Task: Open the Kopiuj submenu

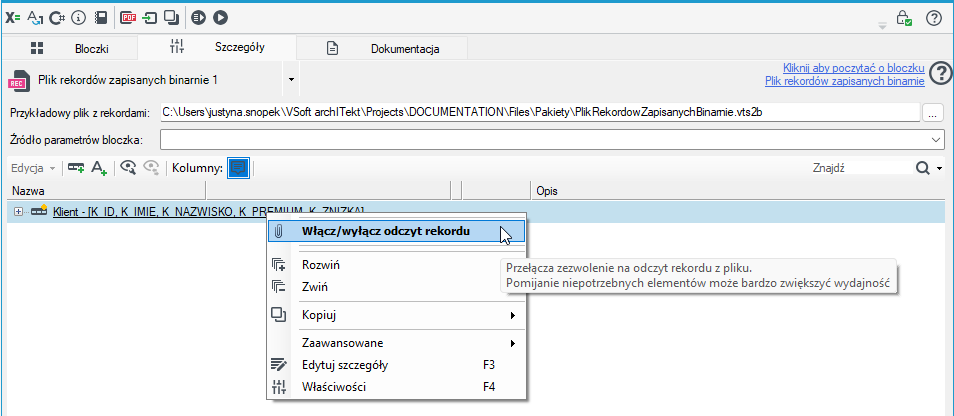Action: pyautogui.click(x=396, y=315)
